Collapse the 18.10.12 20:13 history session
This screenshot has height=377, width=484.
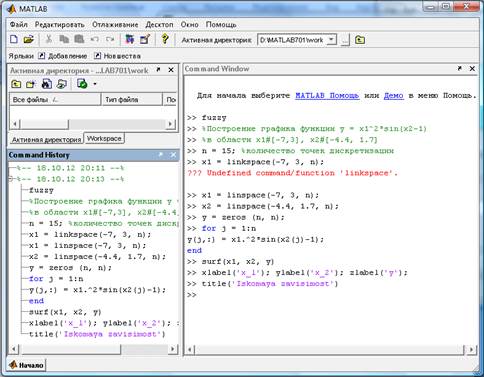[11, 179]
